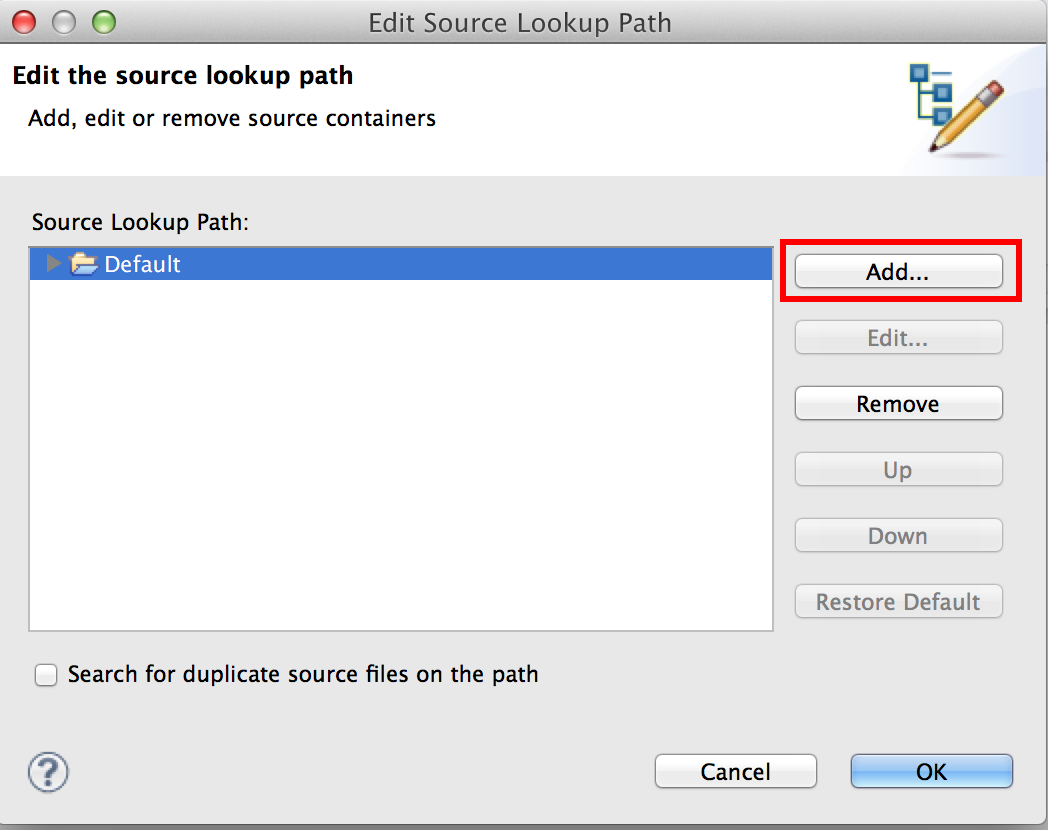Cancel the Edit Source Lookup dialog
Screen dimensions: 1048x830
735,771
